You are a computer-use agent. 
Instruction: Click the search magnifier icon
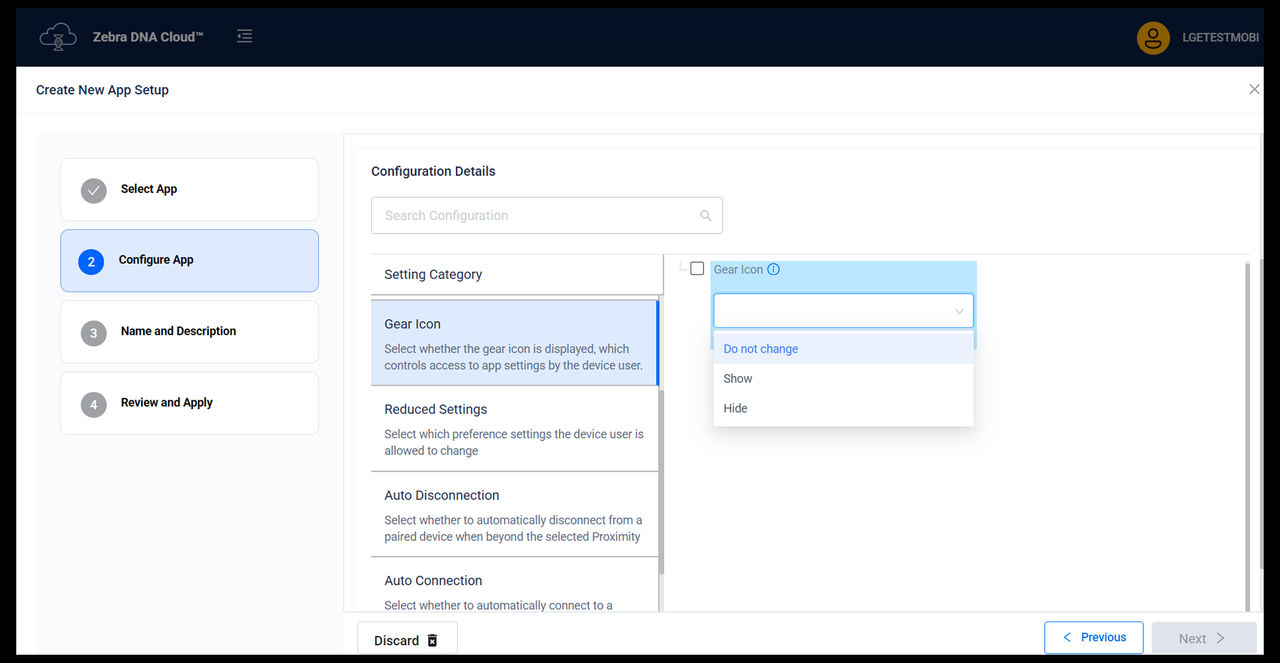(x=705, y=215)
